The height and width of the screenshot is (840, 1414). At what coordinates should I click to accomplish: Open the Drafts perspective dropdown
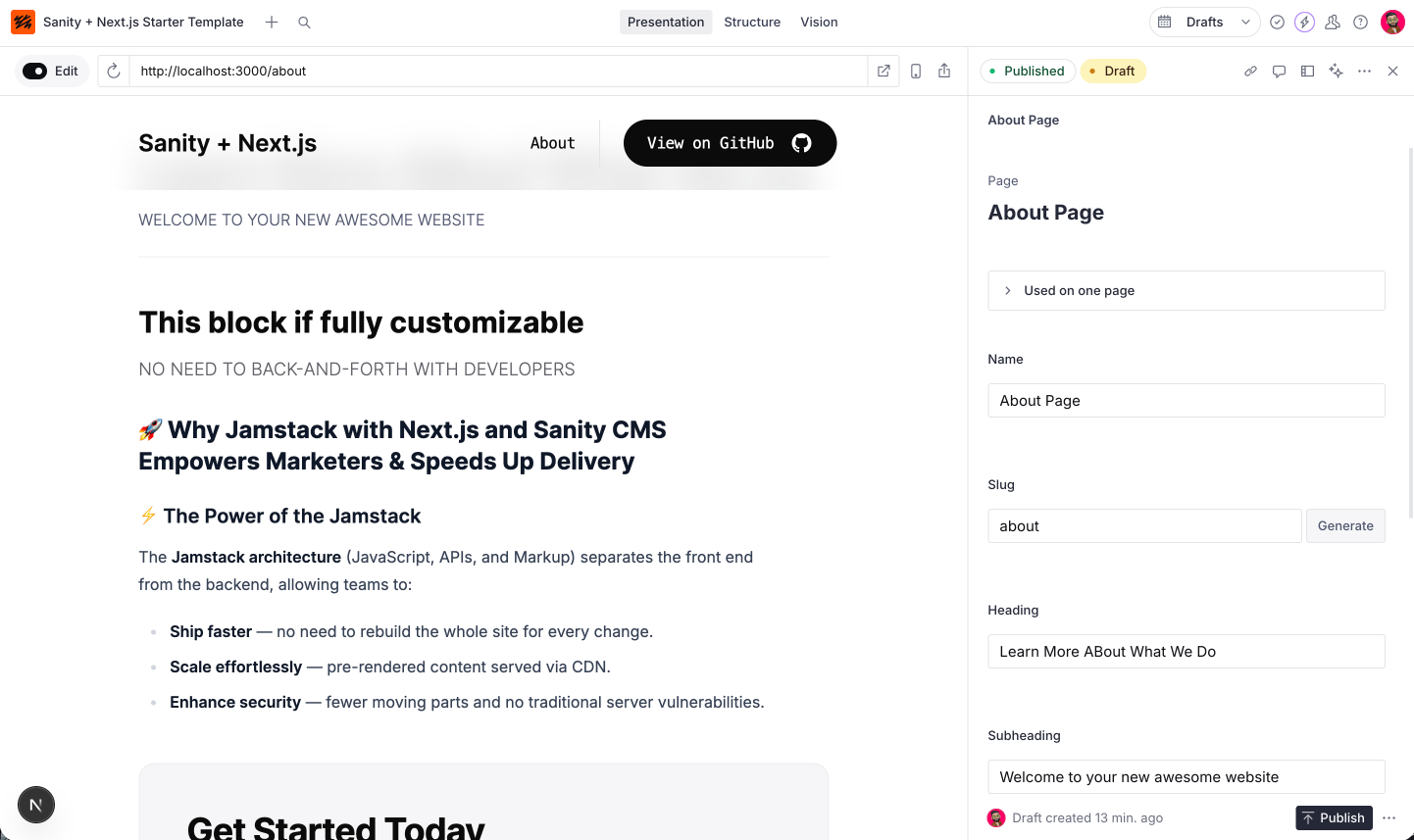[1204, 22]
